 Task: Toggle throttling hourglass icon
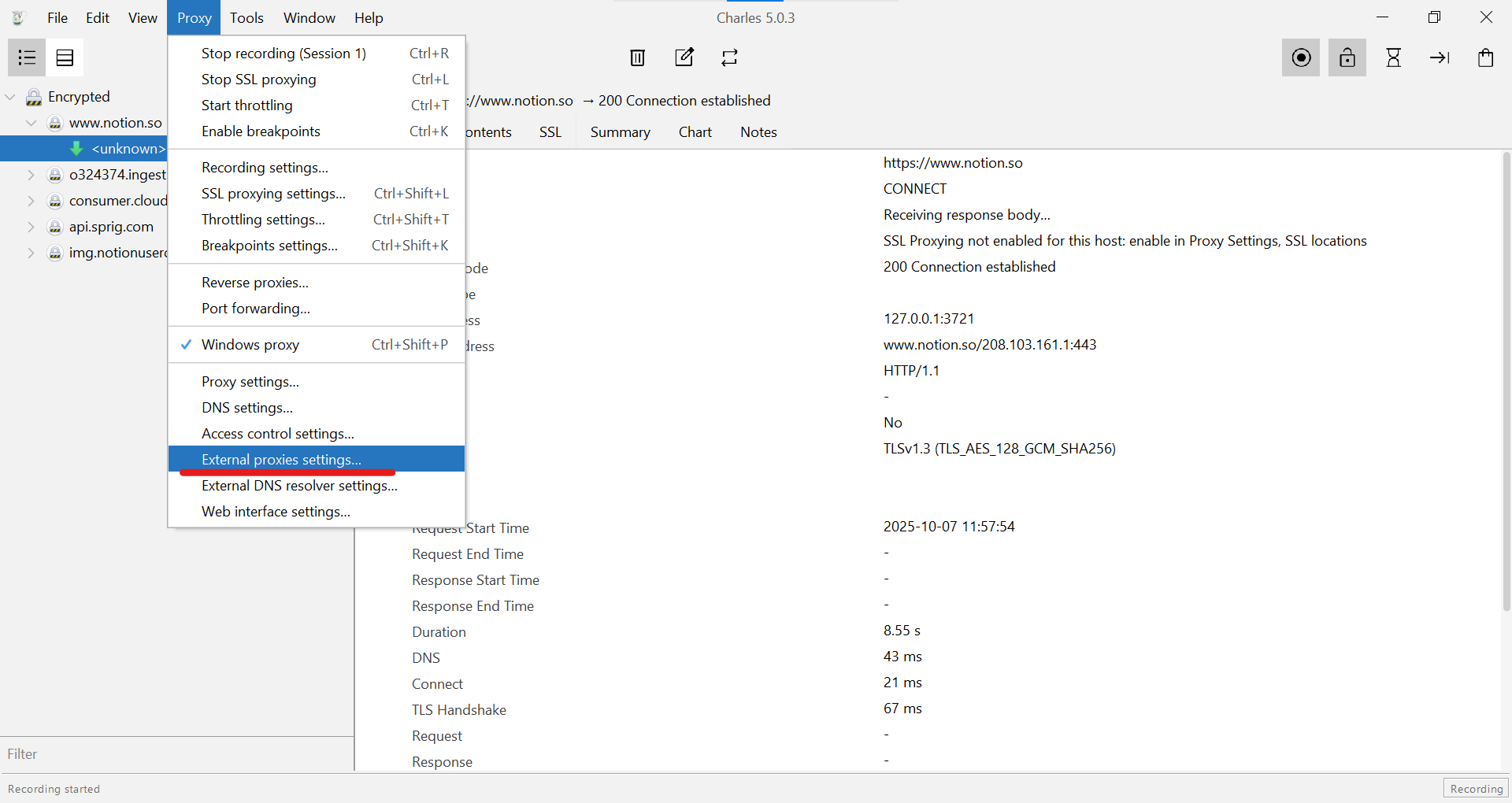[x=1393, y=57]
